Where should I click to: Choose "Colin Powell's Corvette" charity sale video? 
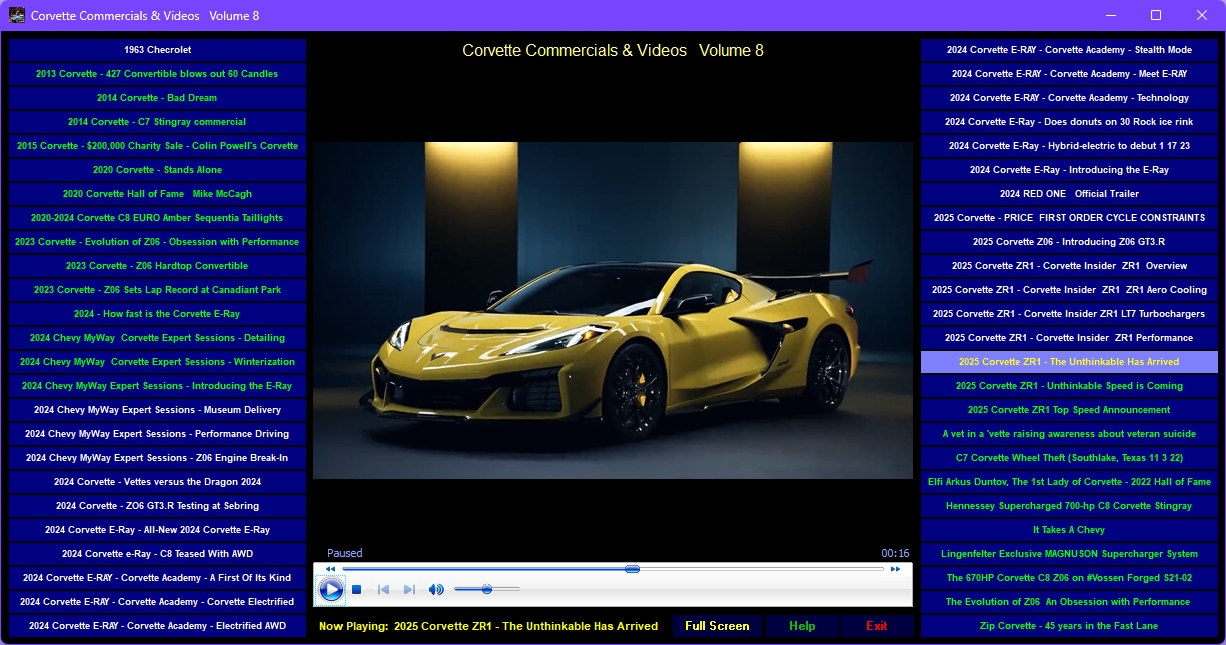click(x=157, y=146)
